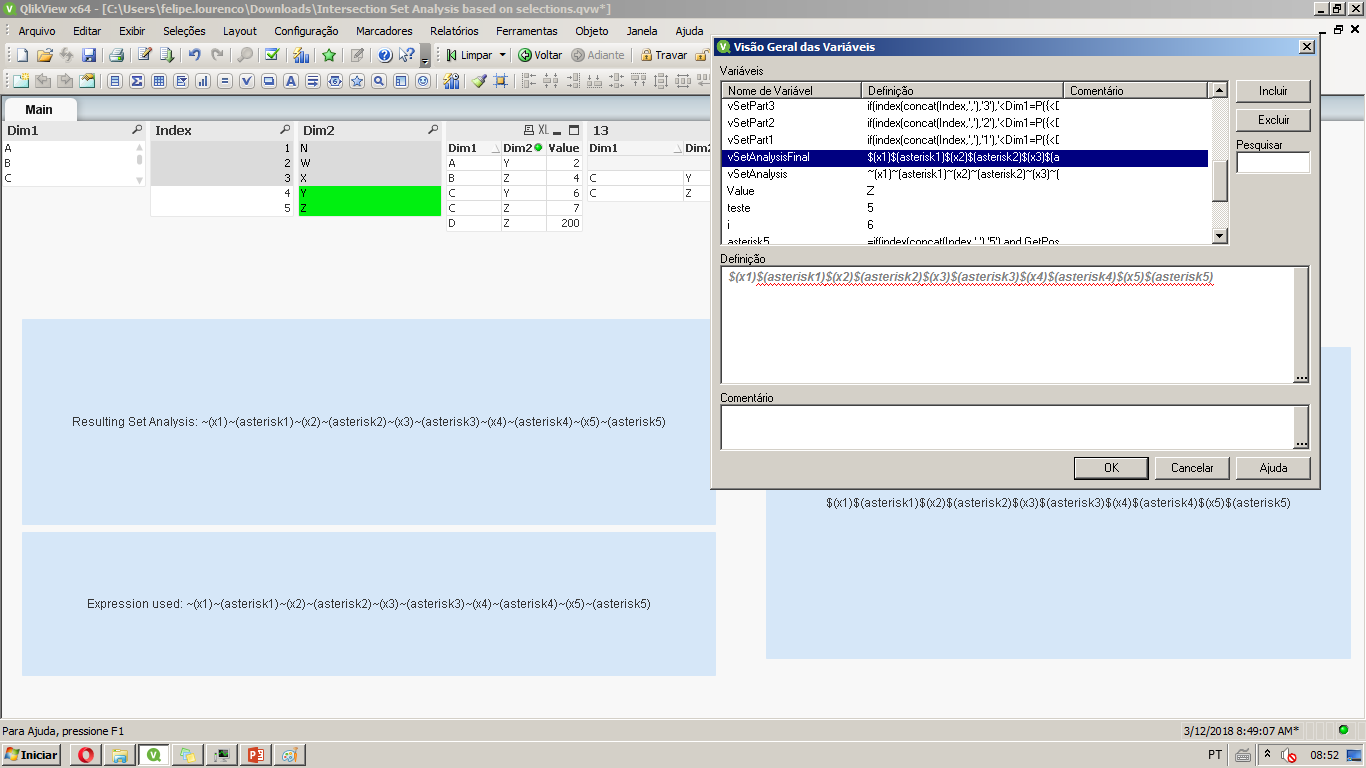Image resolution: width=1366 pixels, height=768 pixels.
Task: Select value A in Dim1 list box
Action: point(68,148)
